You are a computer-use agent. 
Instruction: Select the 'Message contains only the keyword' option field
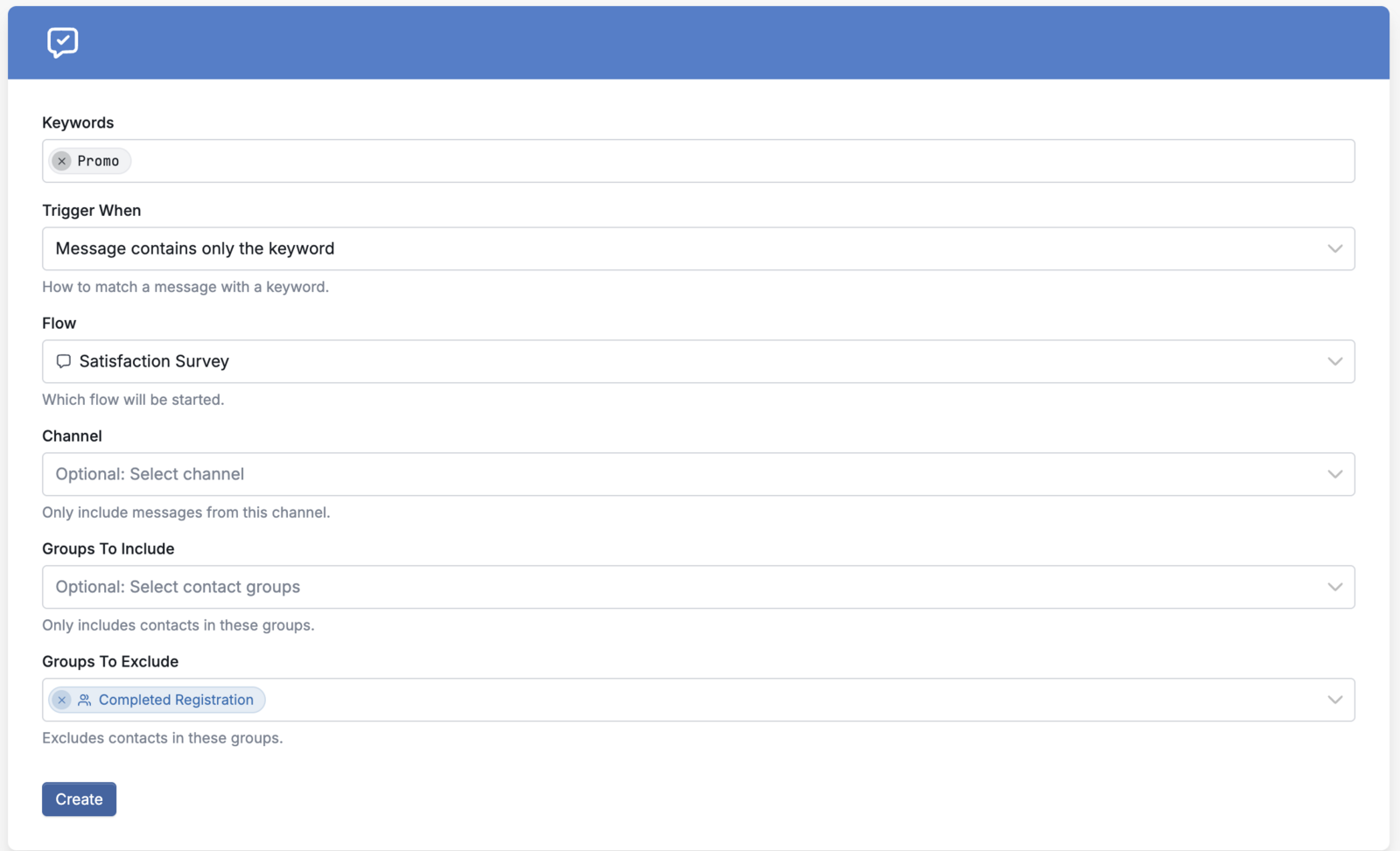[698, 248]
